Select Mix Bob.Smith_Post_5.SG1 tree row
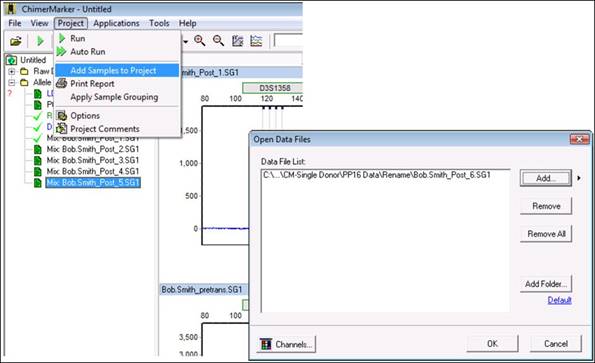This screenshot has height=363, width=595. (93, 183)
